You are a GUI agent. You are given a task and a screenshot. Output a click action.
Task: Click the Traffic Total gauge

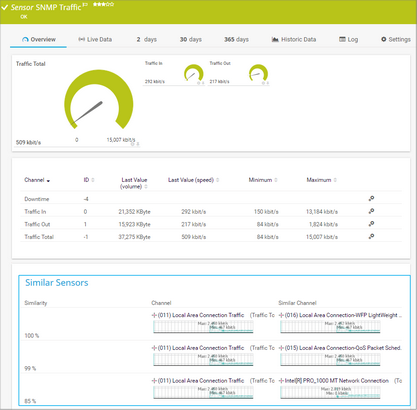(x=99, y=100)
